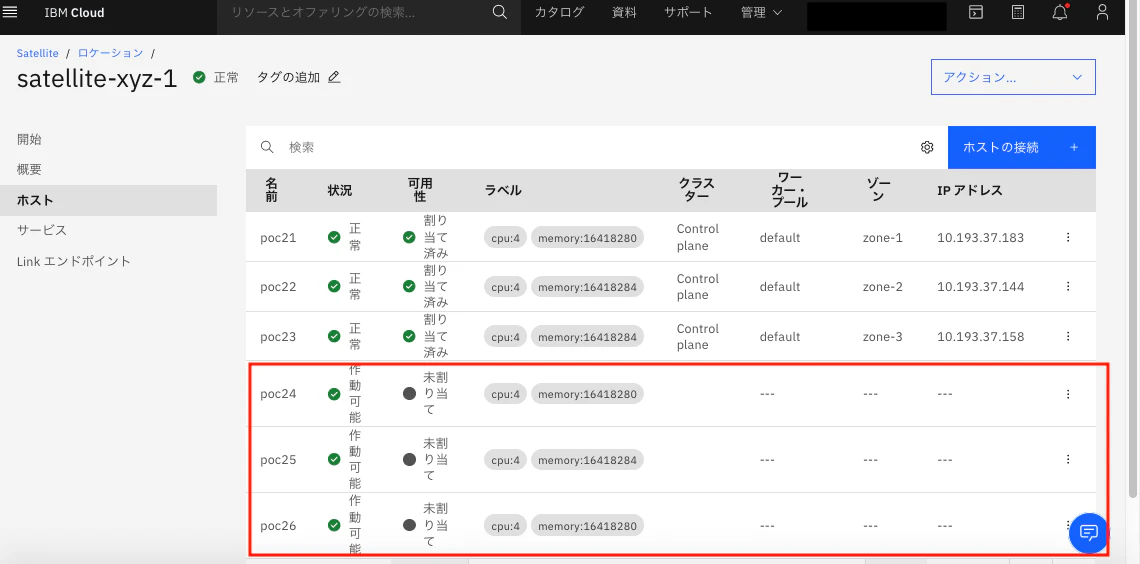The width and height of the screenshot is (1140, 564).
Task: Open the サポート menu item
Action: 688,12
